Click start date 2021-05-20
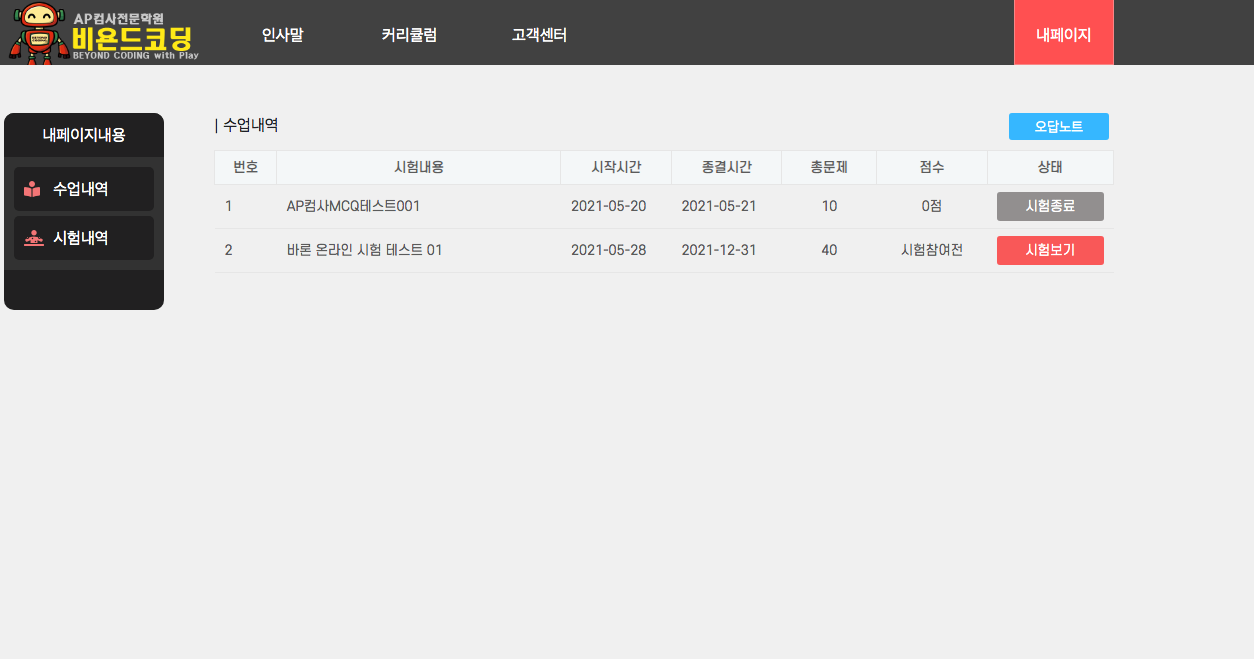 [609, 206]
